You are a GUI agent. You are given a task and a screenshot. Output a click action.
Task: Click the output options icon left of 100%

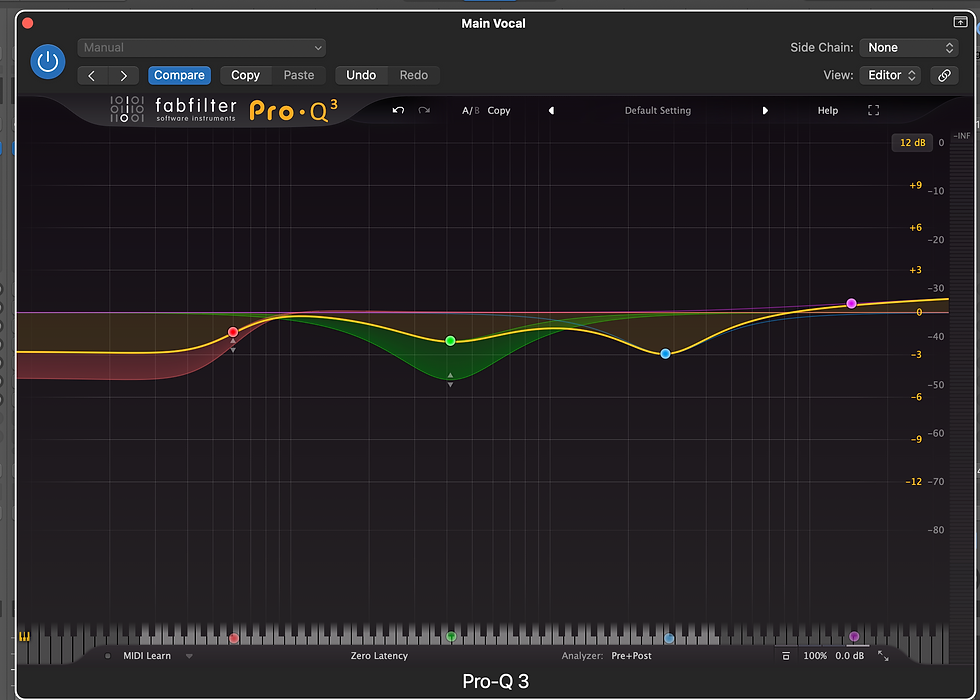(786, 656)
